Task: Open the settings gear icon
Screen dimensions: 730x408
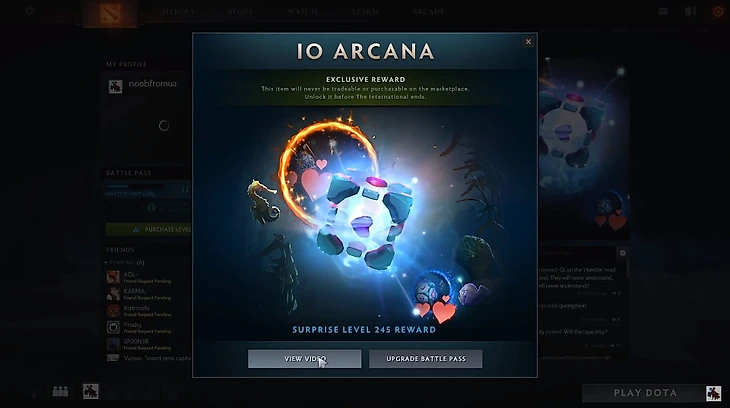Action: coord(30,10)
